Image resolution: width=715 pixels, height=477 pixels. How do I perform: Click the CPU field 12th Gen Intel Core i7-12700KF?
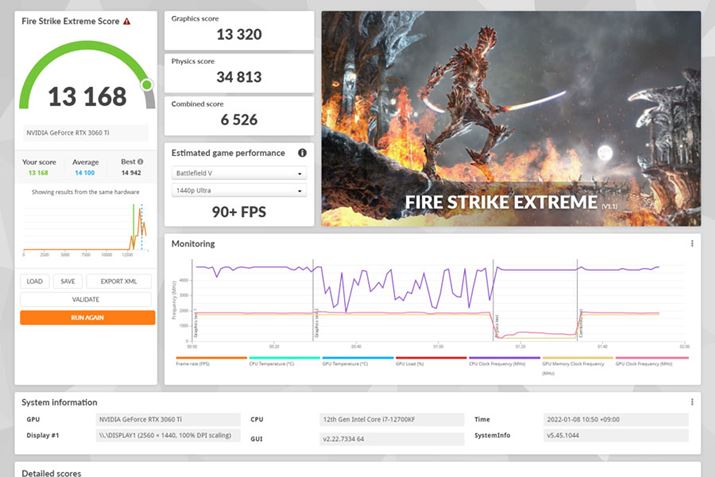click(392, 420)
